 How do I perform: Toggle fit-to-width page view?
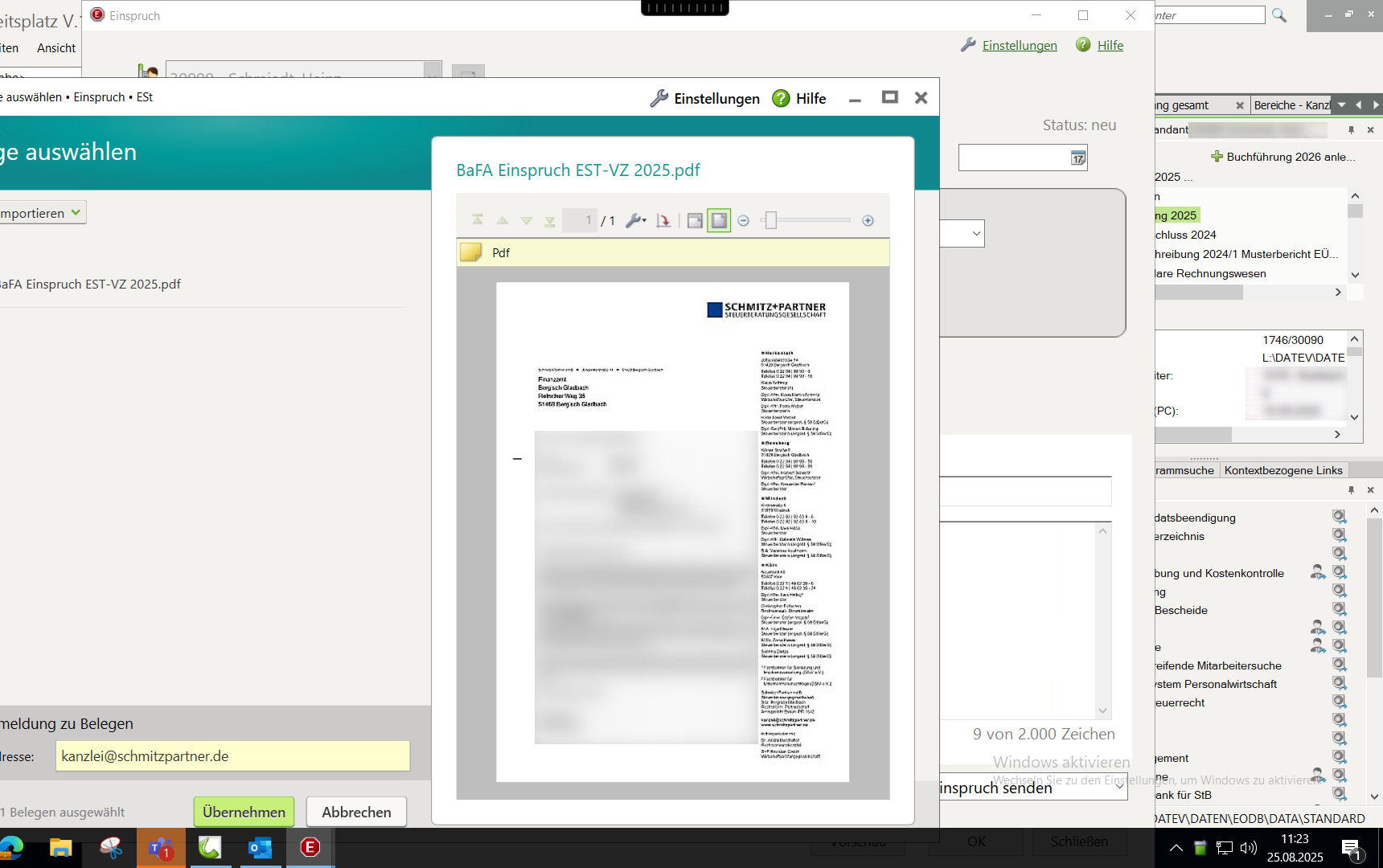click(695, 220)
